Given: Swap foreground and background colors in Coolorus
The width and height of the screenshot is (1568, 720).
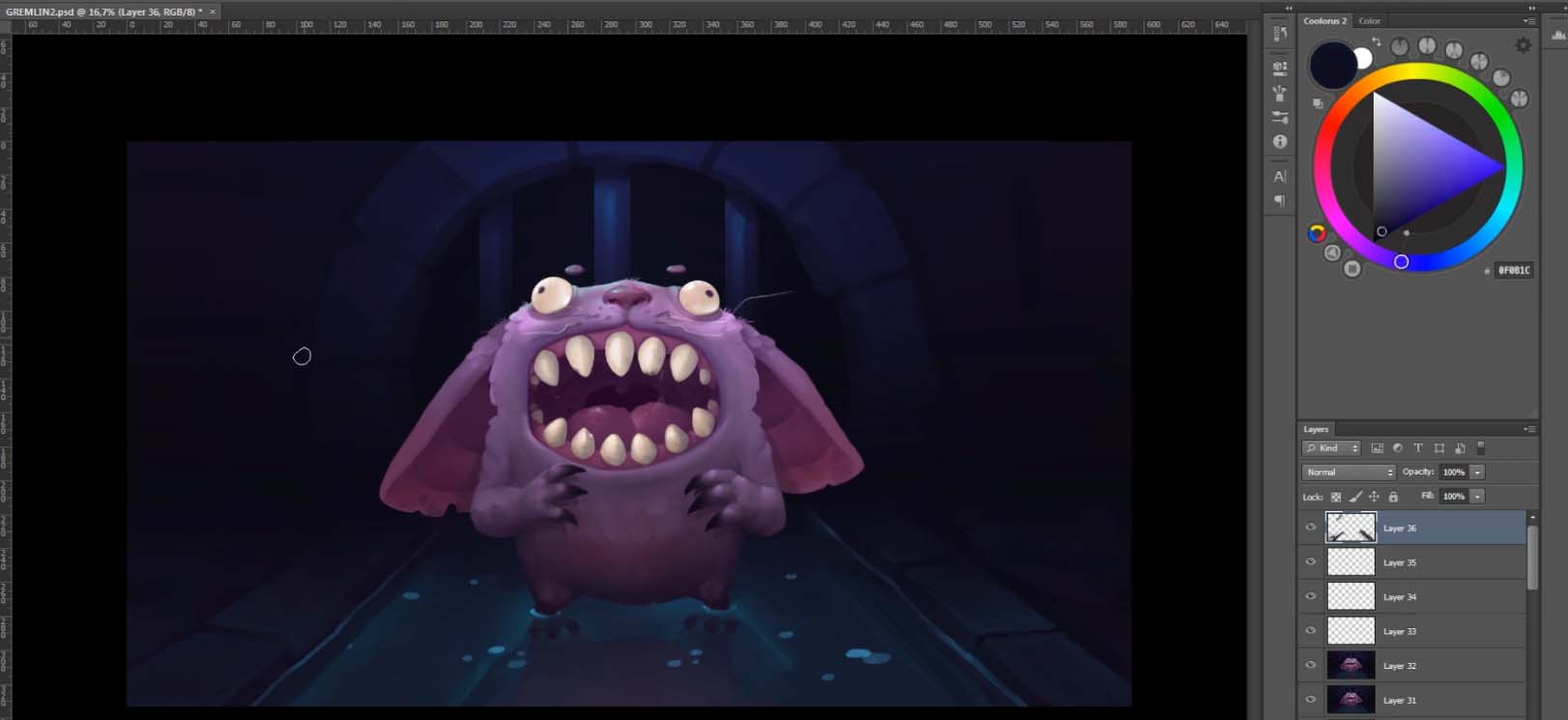Looking at the screenshot, I should click(1376, 42).
